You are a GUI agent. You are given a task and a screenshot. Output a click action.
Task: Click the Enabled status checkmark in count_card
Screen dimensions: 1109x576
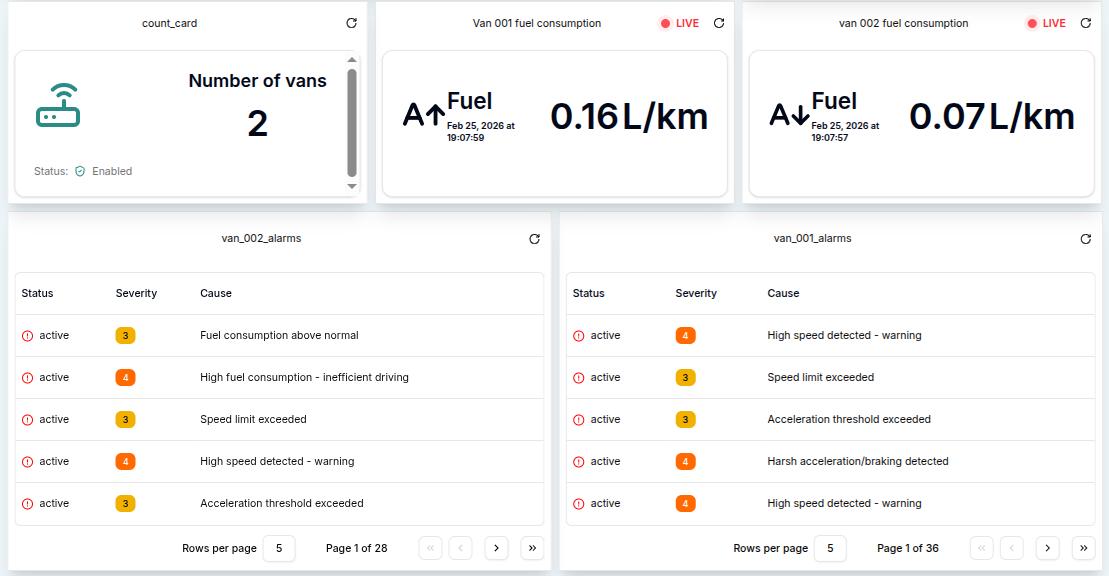tap(78, 171)
